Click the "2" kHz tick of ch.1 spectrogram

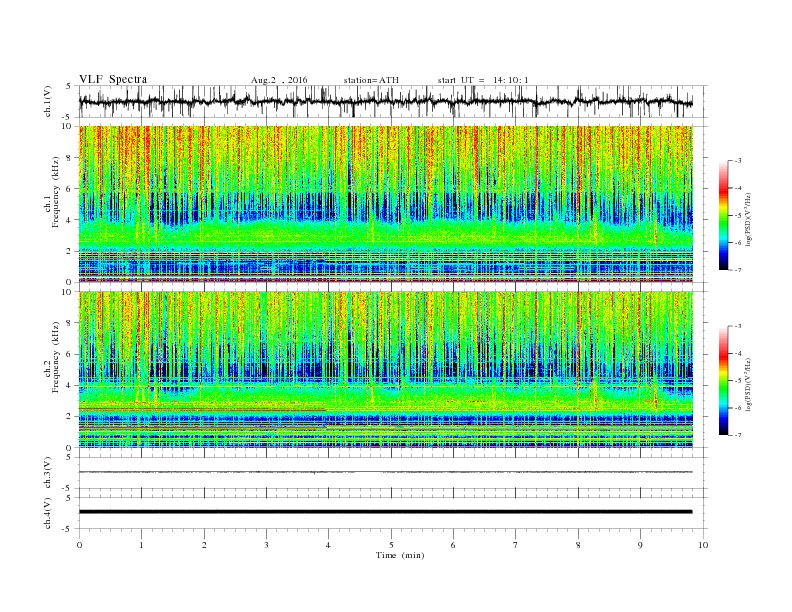click(x=70, y=251)
